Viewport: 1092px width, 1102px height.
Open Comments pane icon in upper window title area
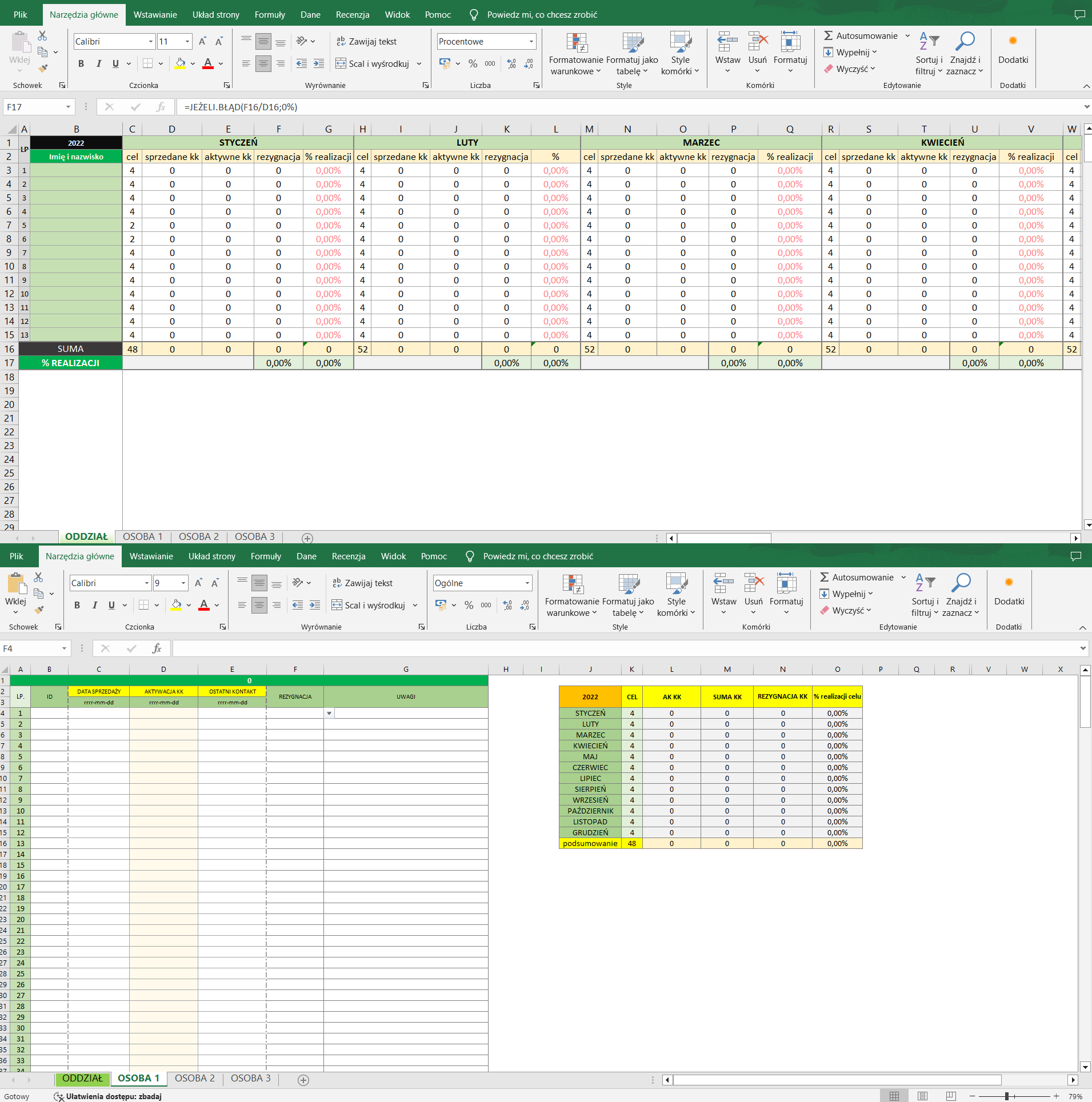tap(1079, 15)
